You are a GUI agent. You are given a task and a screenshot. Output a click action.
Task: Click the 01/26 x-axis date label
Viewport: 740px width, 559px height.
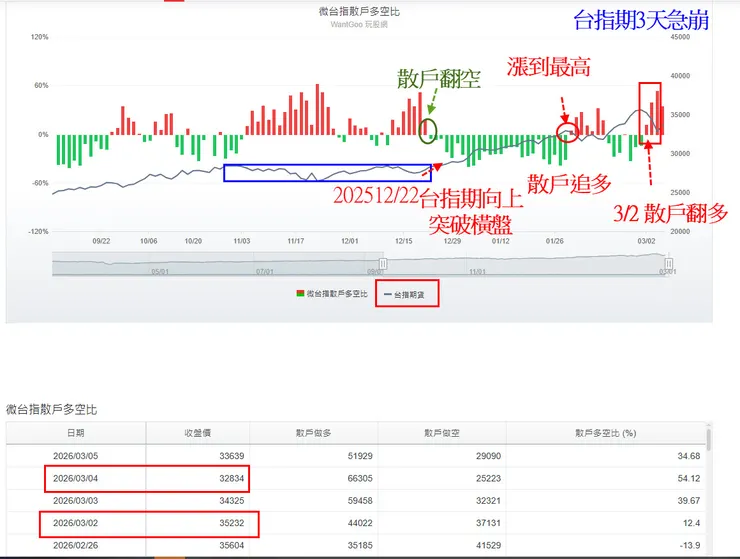(555, 241)
